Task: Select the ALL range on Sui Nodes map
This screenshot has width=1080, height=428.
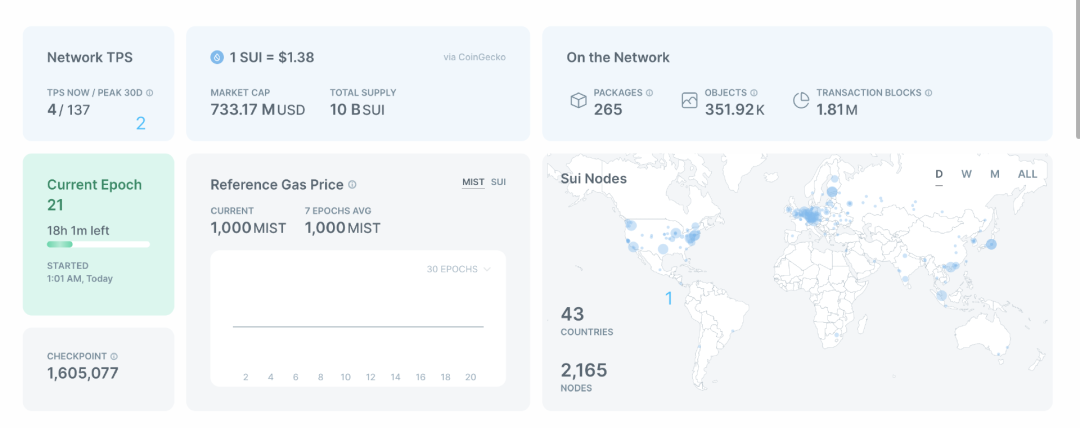Action: [x=1027, y=174]
